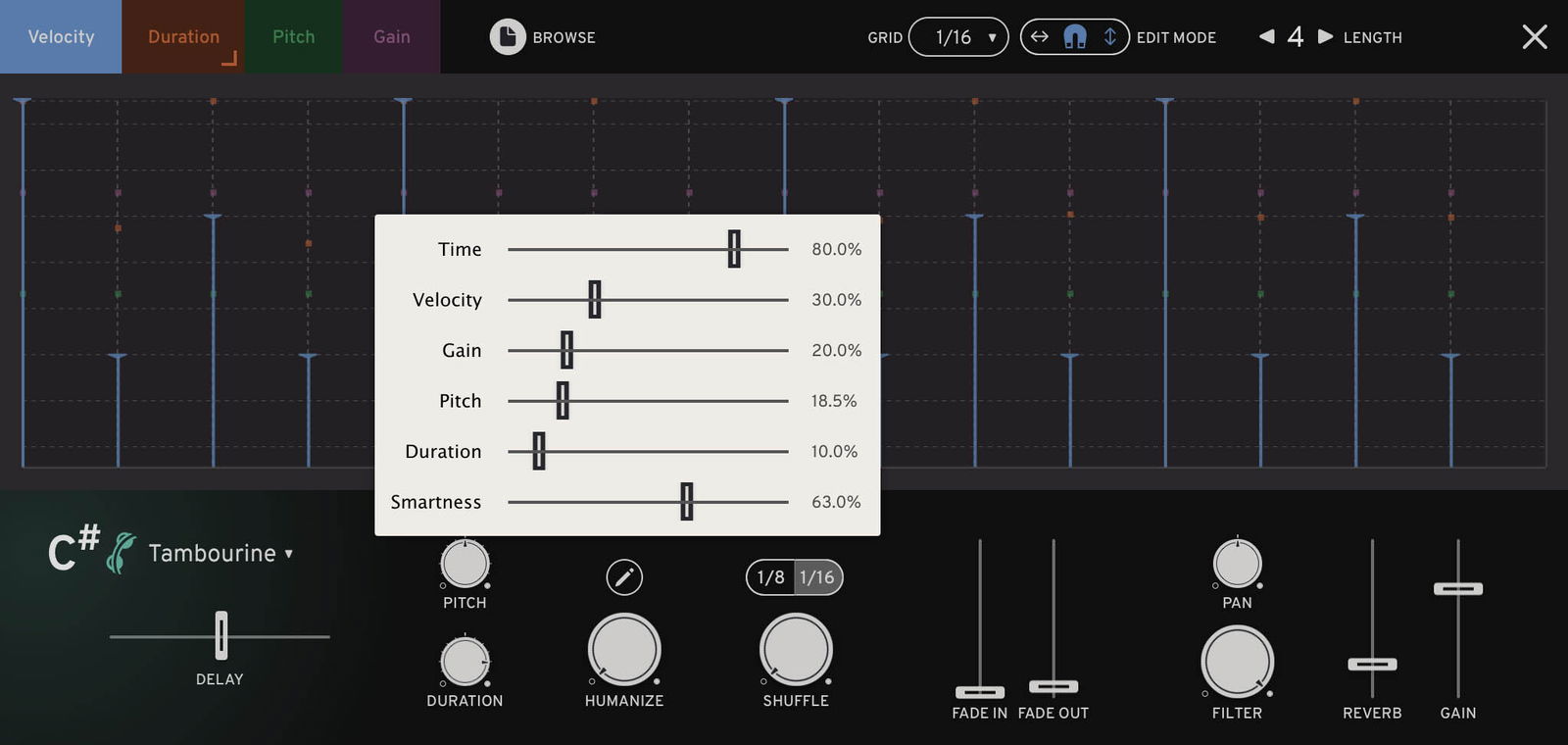The height and width of the screenshot is (745, 1568).
Task: Click the PAN knob
Action: 1237,564
